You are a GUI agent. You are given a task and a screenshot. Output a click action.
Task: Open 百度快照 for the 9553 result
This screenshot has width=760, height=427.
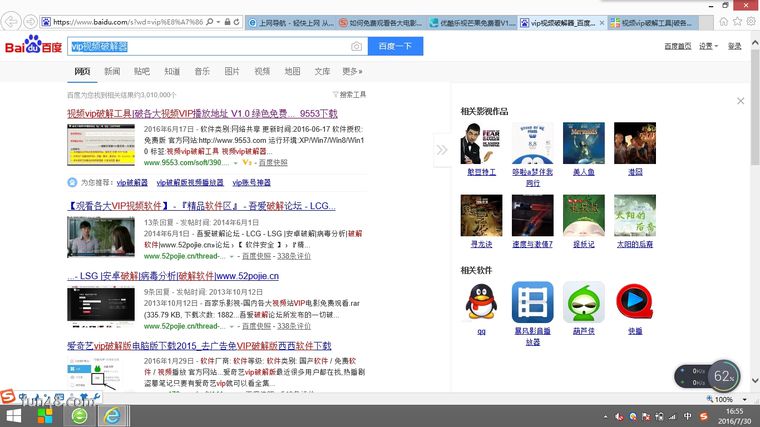pyautogui.click(x=273, y=162)
